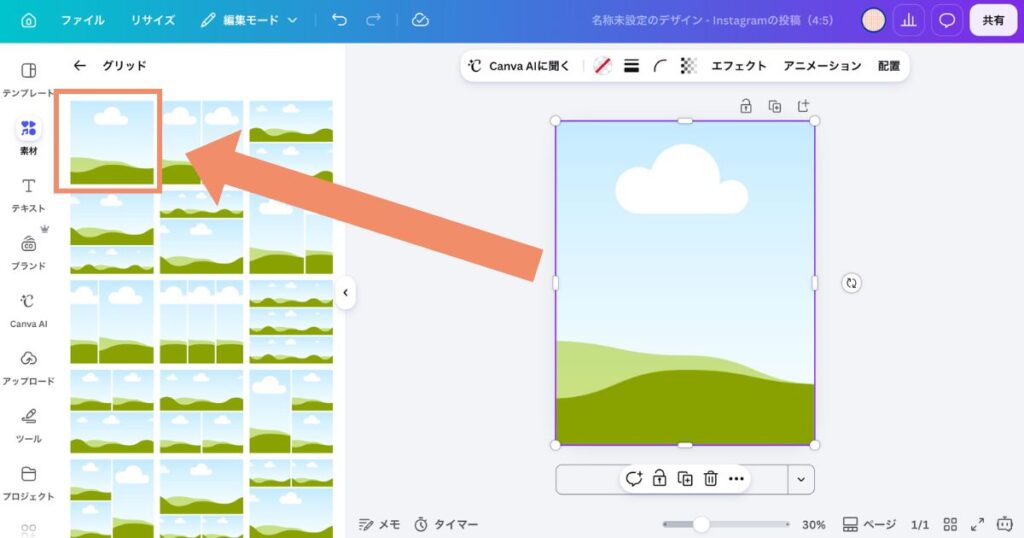Screen dimensions: 1024x538
Task: Select the single-frame grid thumbnail
Action: tap(112, 142)
